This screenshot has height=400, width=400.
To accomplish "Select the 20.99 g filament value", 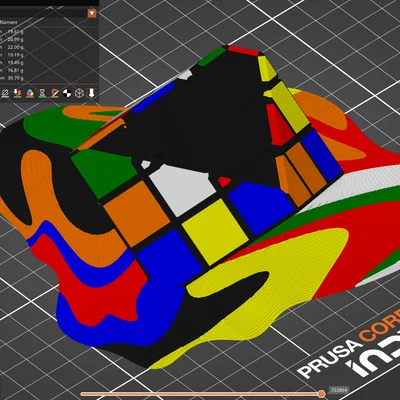I will 16,39.
